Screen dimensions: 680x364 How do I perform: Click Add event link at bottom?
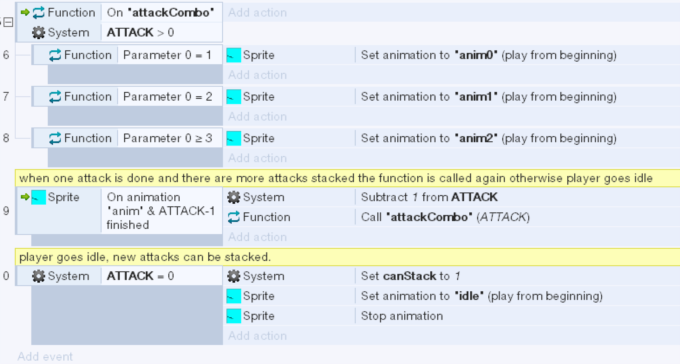tap(45, 357)
